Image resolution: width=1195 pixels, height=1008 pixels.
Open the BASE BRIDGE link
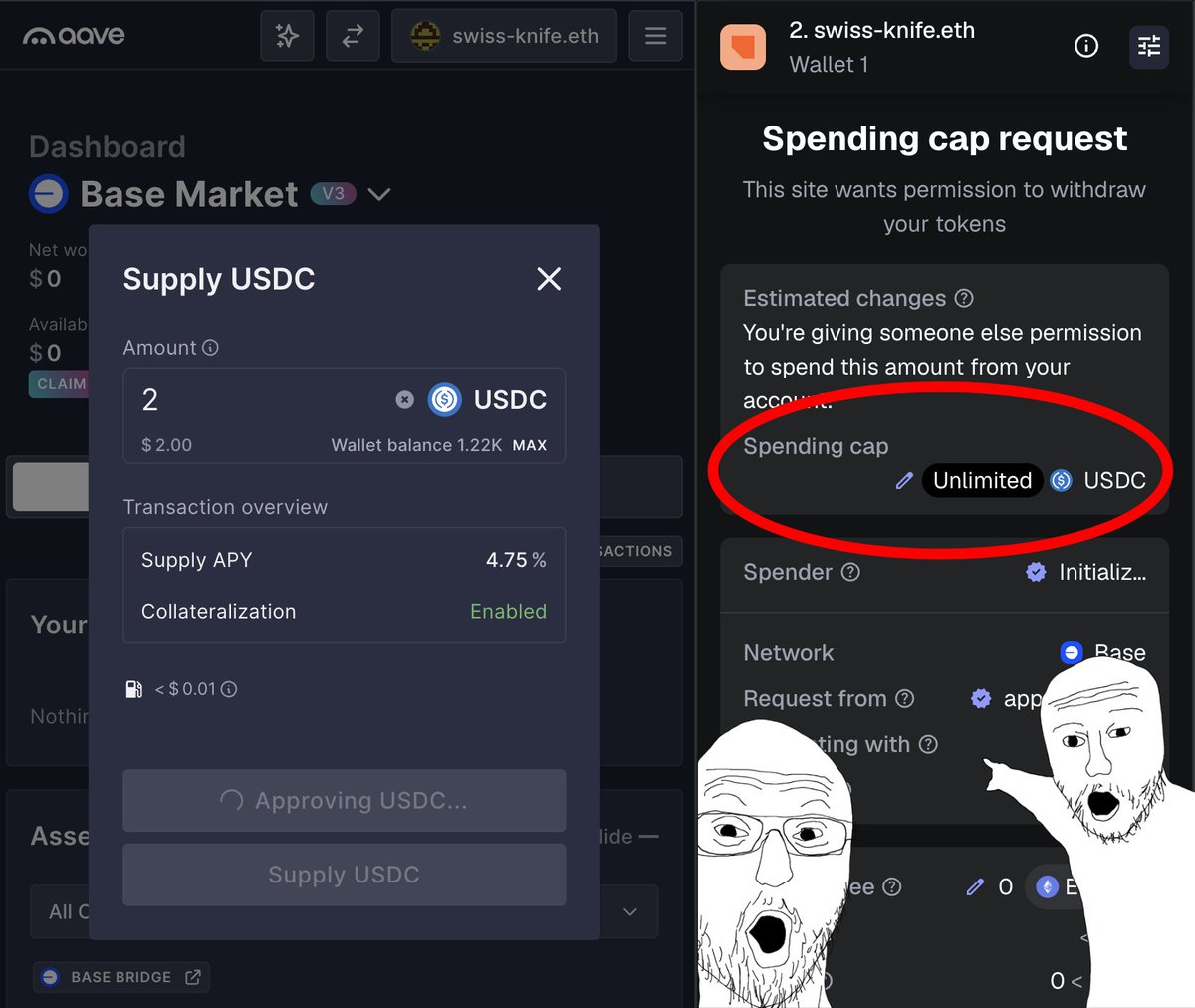tap(120, 978)
